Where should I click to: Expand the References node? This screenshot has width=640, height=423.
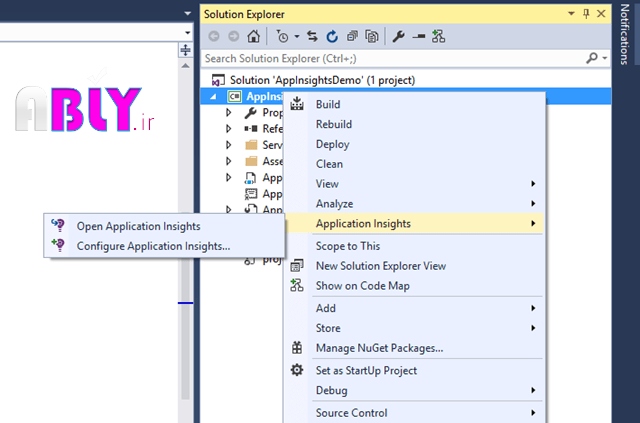229,129
